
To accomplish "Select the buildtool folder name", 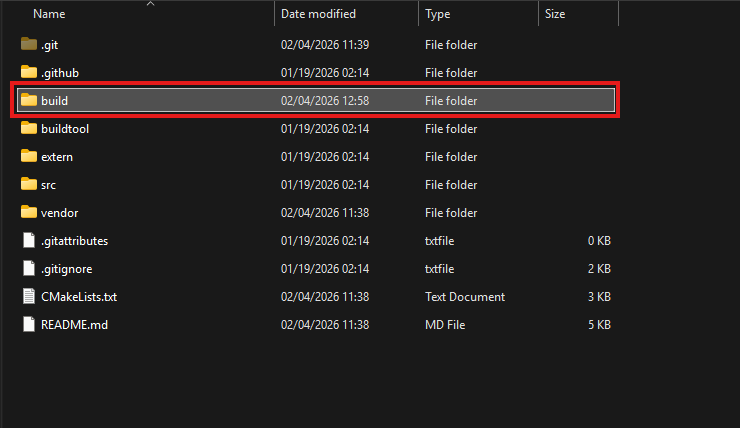I will [65, 129].
